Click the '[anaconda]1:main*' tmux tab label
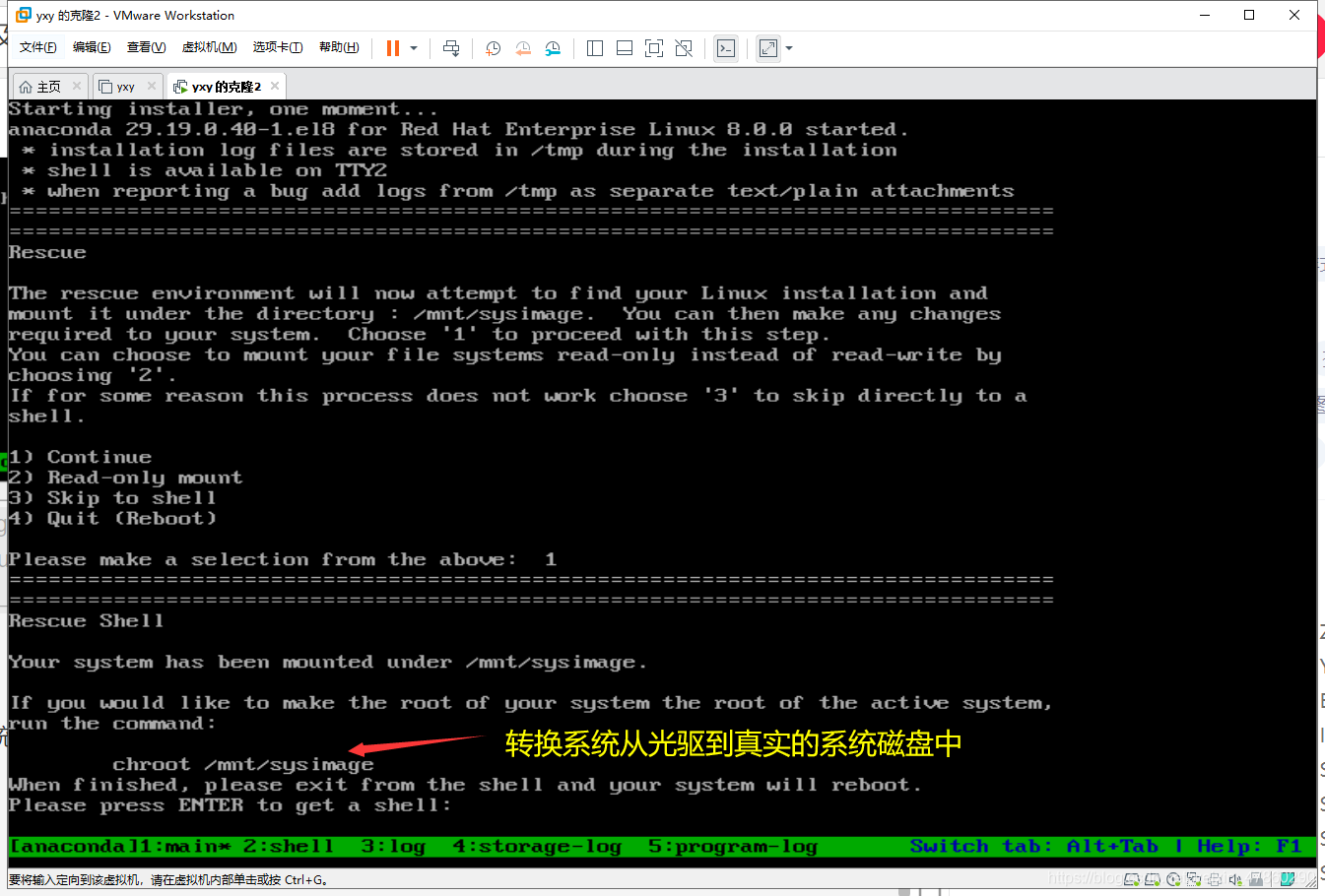Image resolution: width=1325 pixels, height=896 pixels. [x=119, y=847]
